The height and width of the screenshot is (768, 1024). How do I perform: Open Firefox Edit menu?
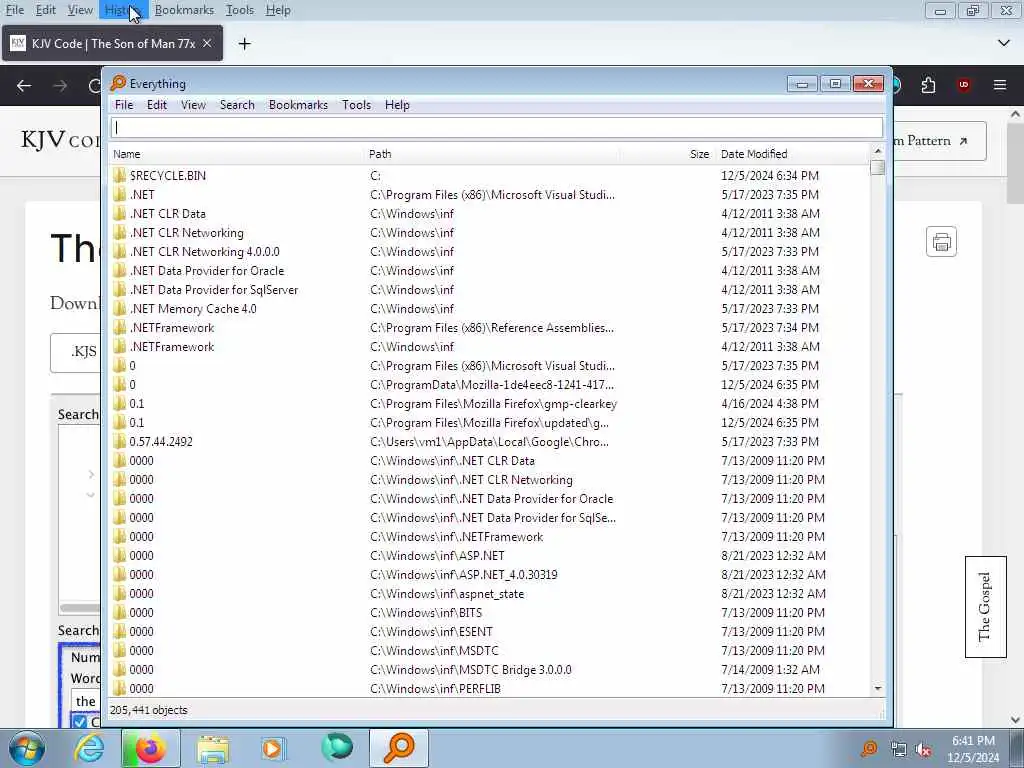tap(46, 10)
